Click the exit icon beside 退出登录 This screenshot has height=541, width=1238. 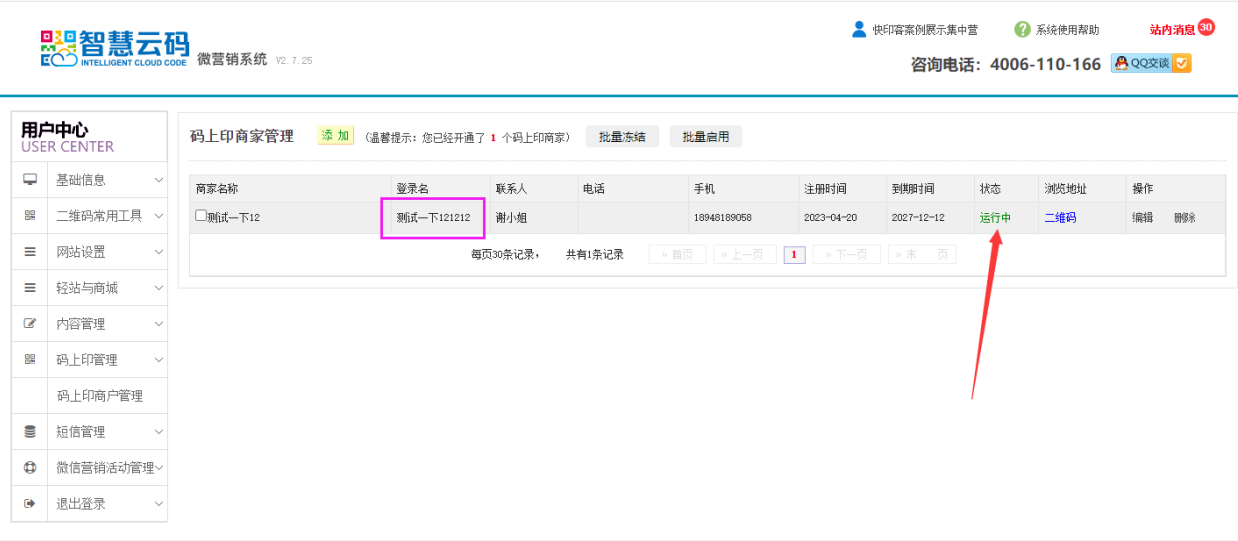click(x=30, y=504)
